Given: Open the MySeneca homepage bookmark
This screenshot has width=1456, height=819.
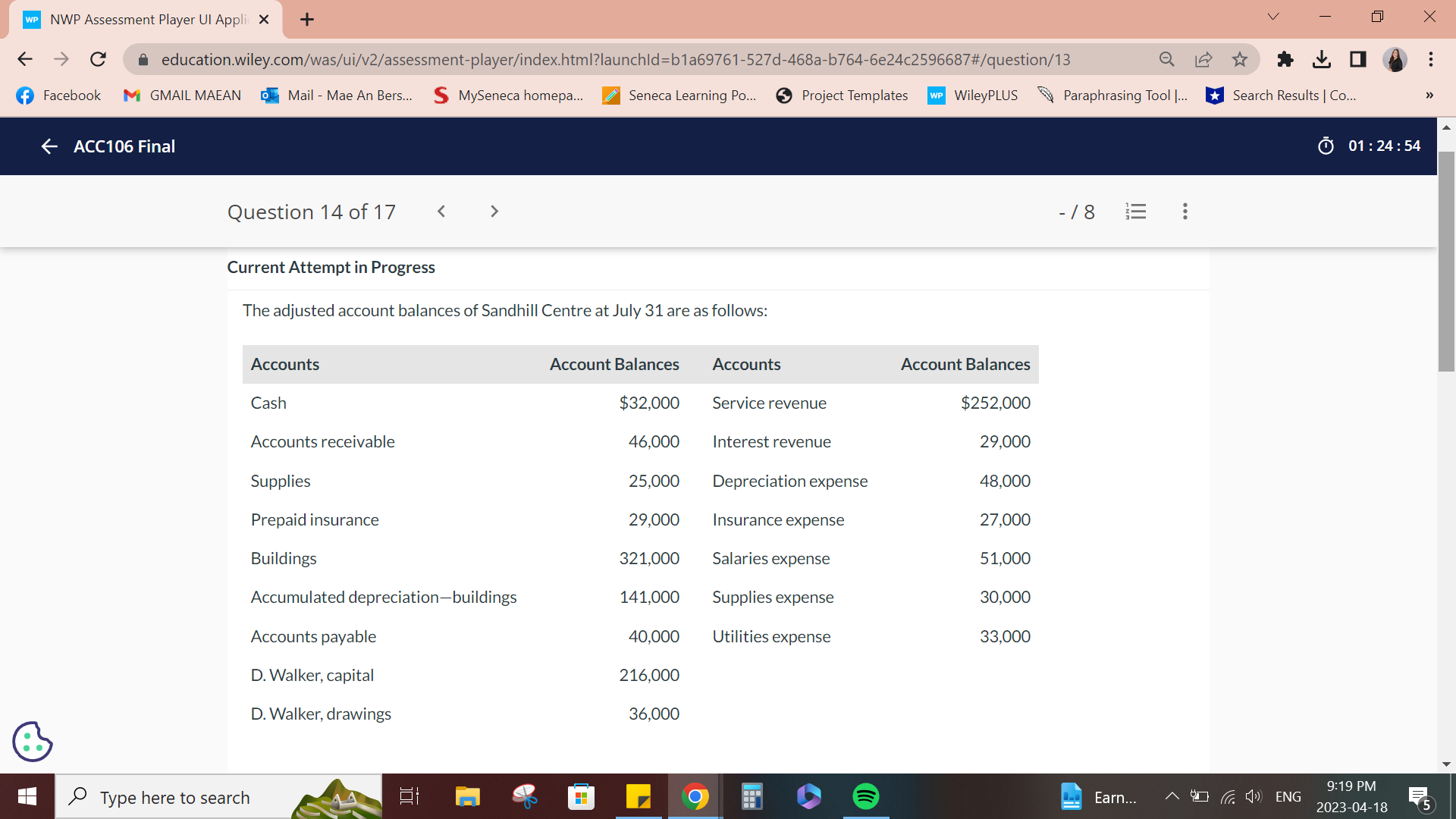Looking at the screenshot, I should 507,95.
